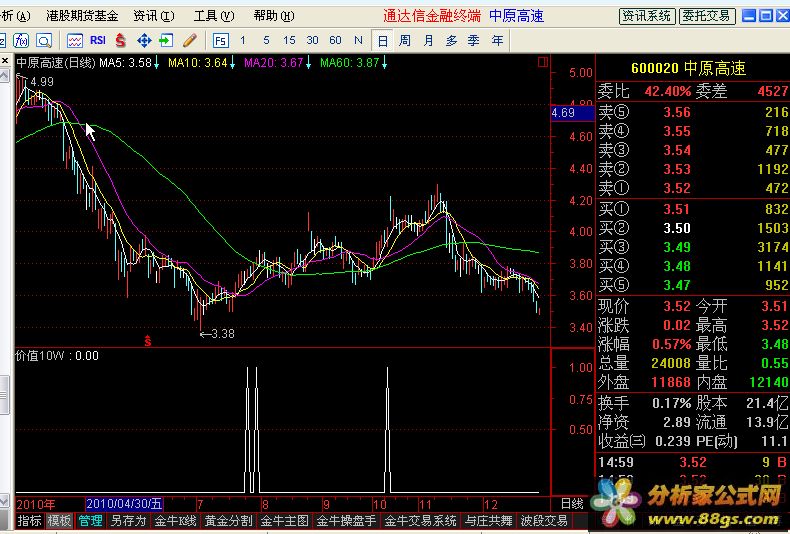The height and width of the screenshot is (534, 790).
Task: Switch to 60-minute period
Action: (x=335, y=40)
